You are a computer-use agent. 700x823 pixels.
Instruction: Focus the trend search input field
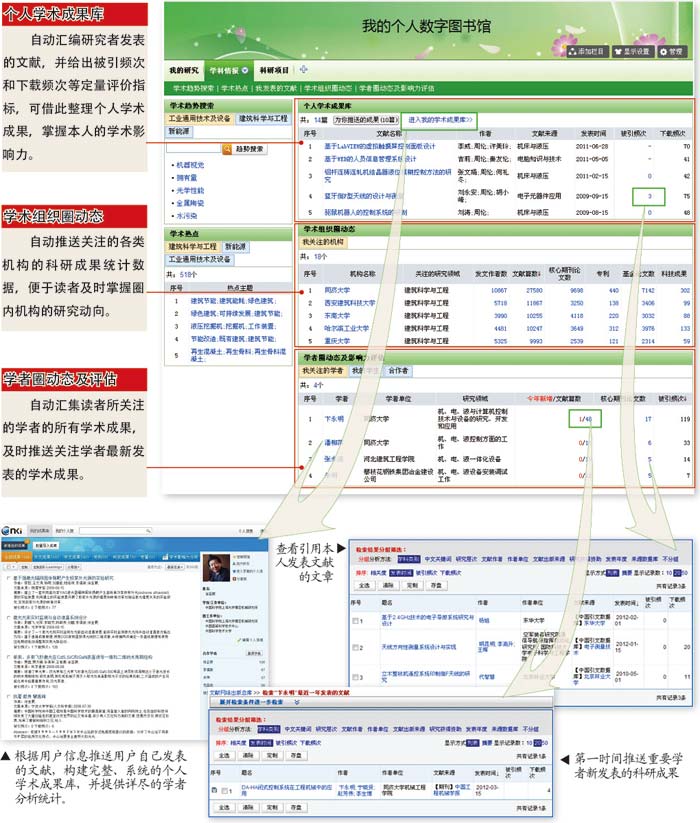(193, 149)
